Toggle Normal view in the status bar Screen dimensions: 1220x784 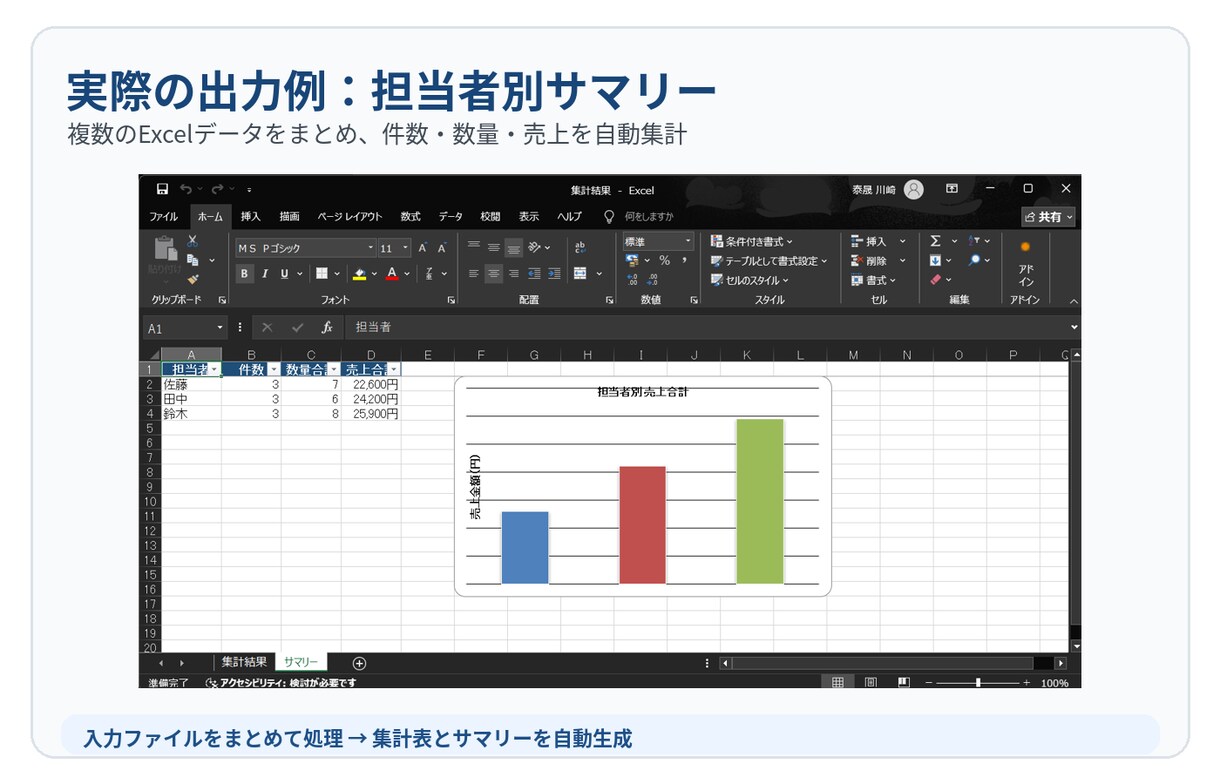coord(837,683)
